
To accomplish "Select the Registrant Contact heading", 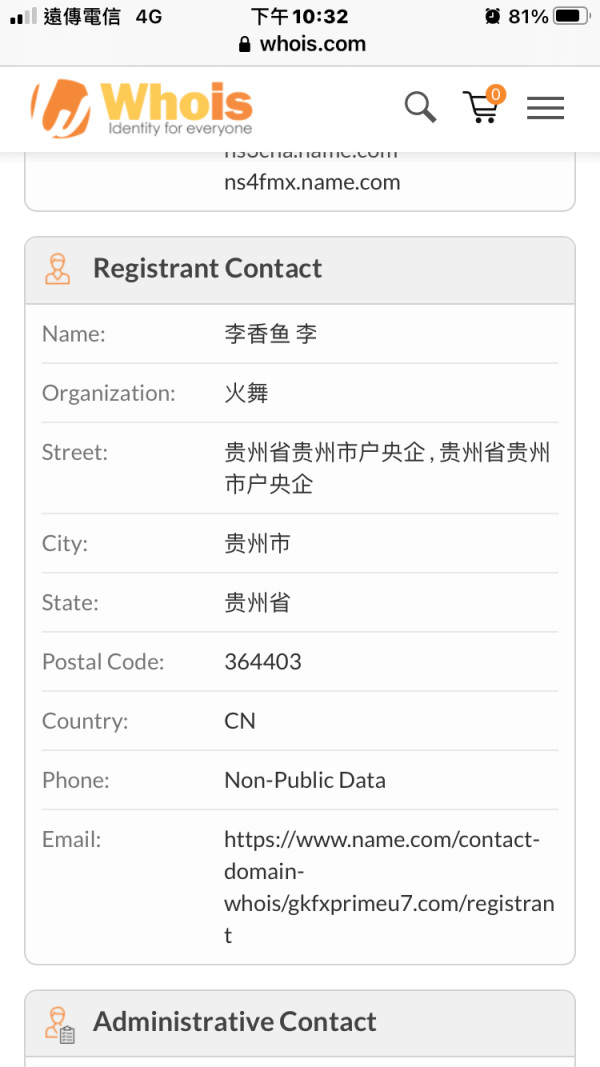I will pyautogui.click(x=207, y=268).
